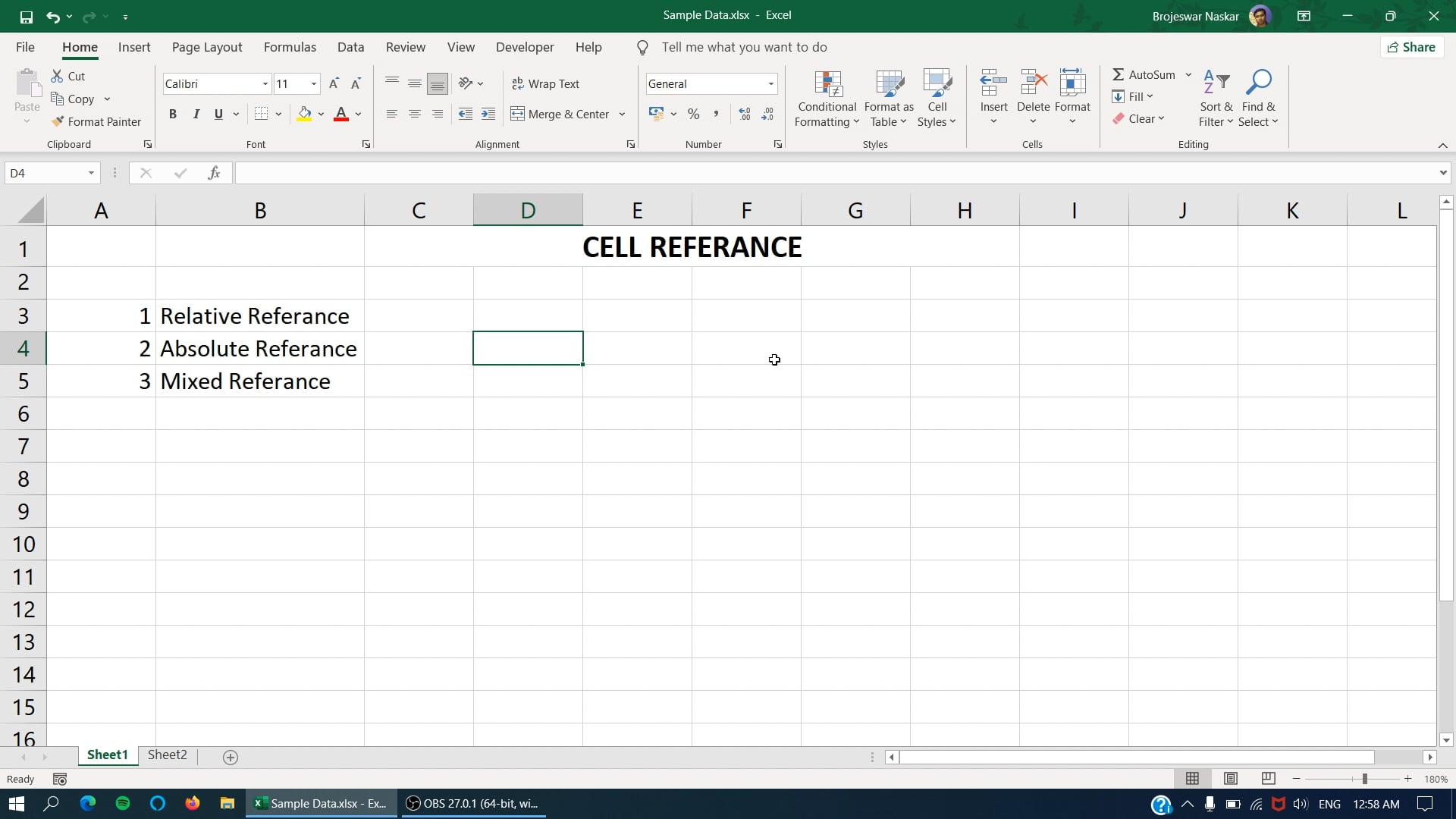Switch to the Insert tab
This screenshot has height=819, width=1456.
click(134, 47)
